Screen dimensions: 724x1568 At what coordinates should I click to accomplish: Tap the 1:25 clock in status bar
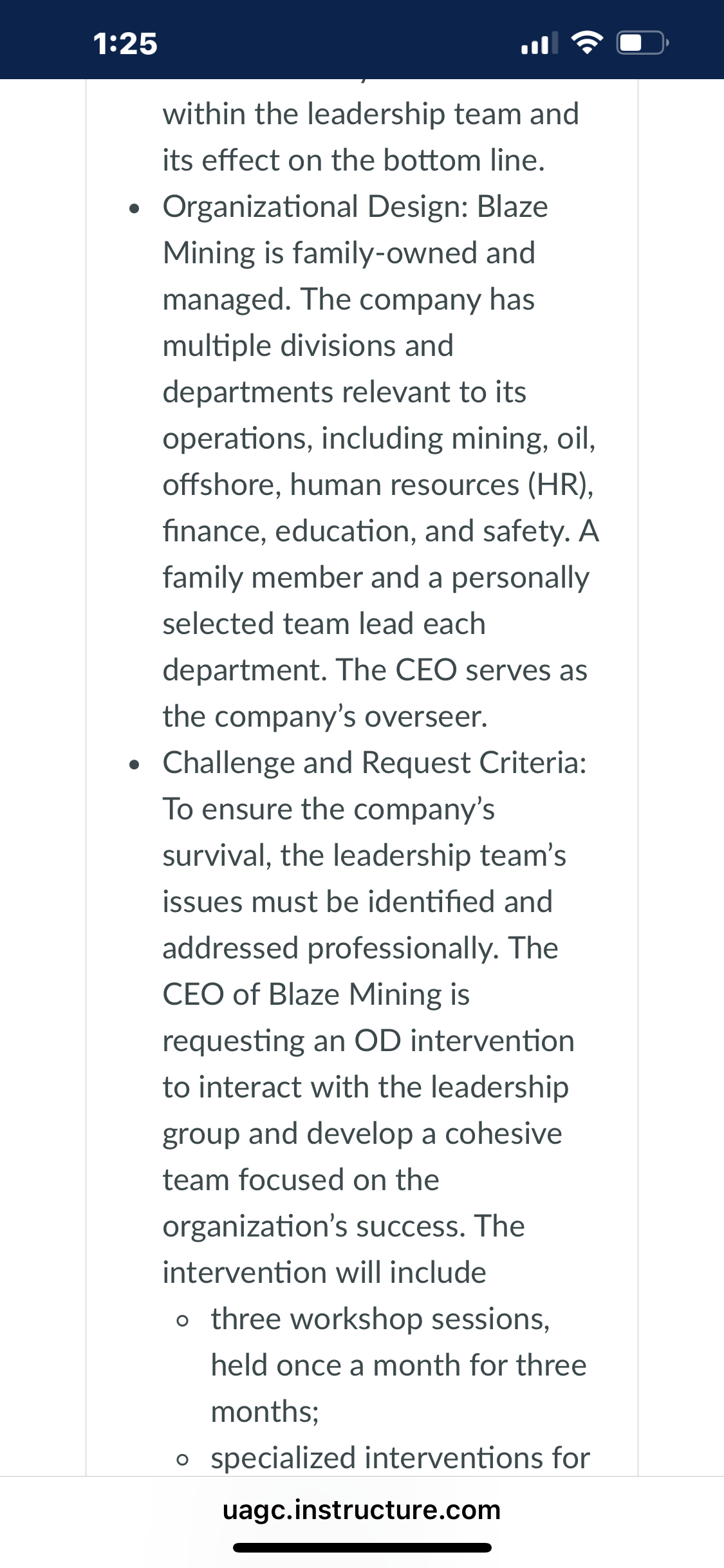tap(125, 44)
